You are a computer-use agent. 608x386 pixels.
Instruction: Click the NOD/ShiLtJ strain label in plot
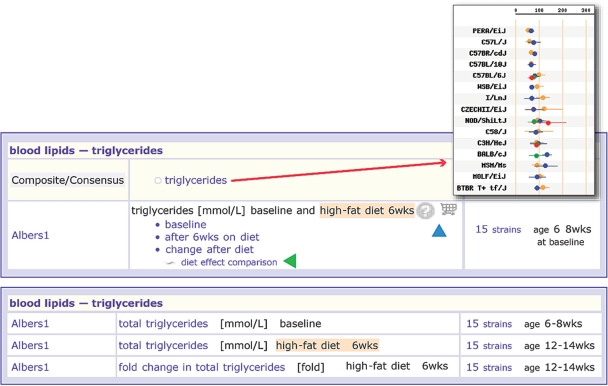(x=485, y=120)
